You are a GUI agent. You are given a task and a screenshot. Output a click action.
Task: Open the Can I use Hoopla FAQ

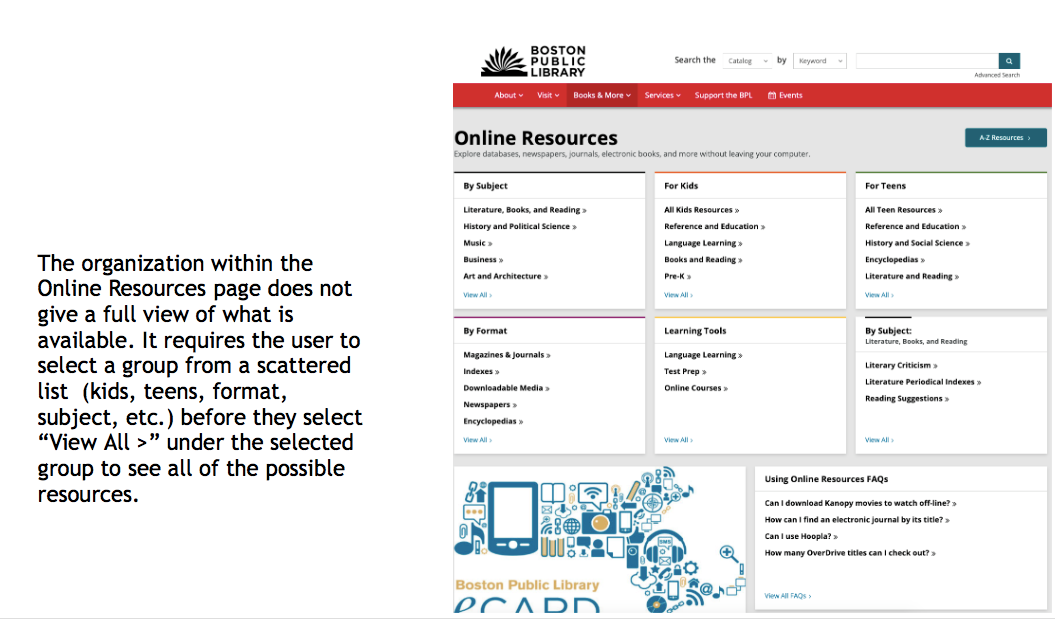click(801, 537)
